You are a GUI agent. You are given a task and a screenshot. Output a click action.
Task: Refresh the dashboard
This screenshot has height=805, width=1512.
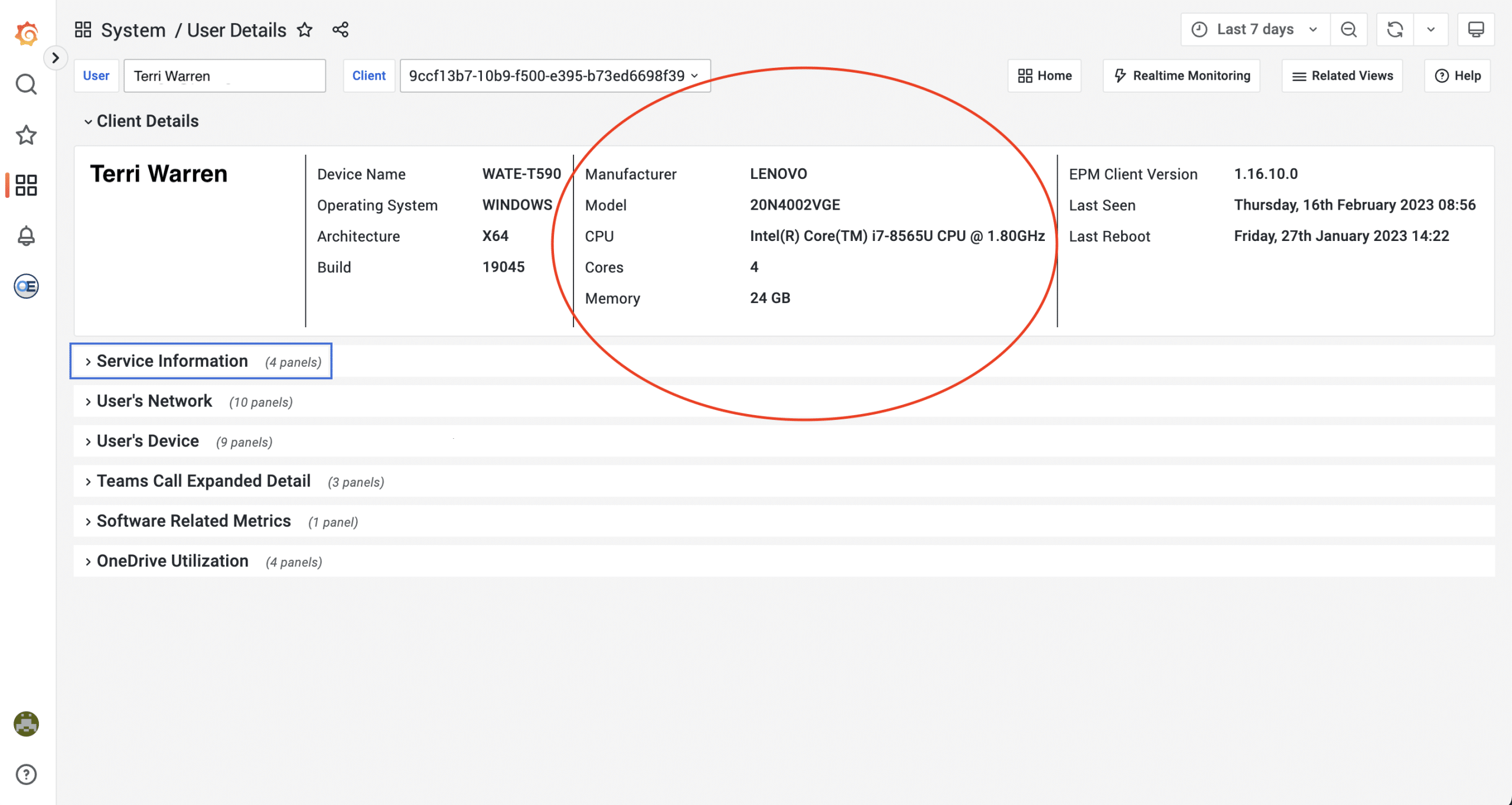pyautogui.click(x=1395, y=30)
